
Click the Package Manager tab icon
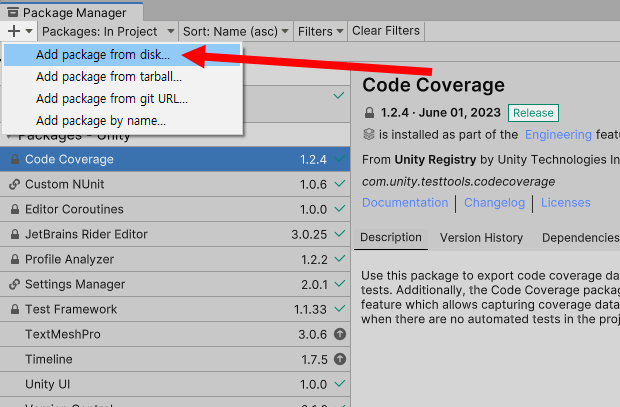point(13,12)
